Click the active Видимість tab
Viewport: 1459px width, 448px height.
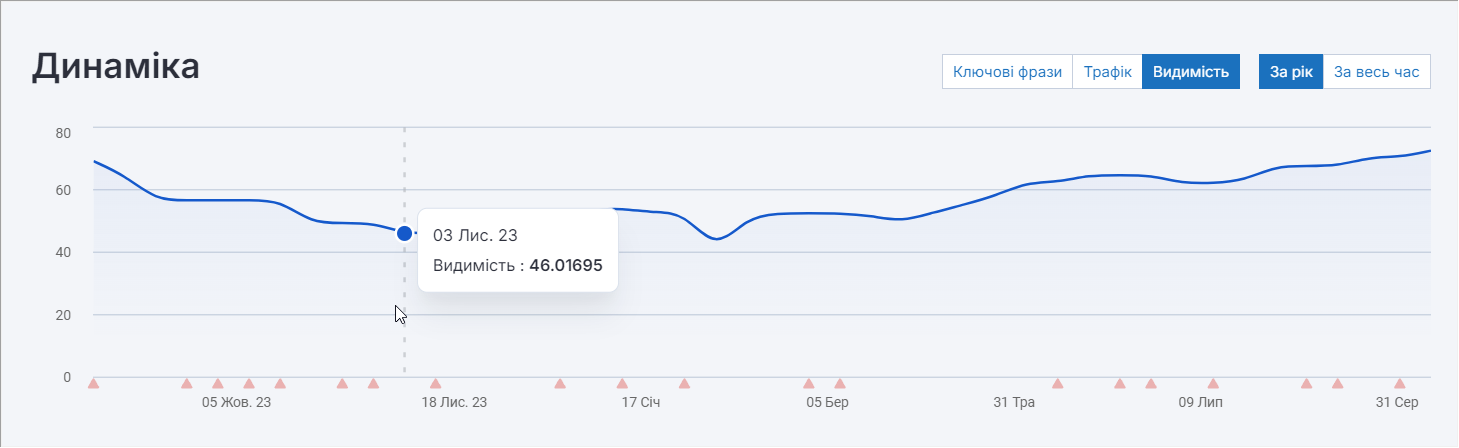[x=1190, y=72]
